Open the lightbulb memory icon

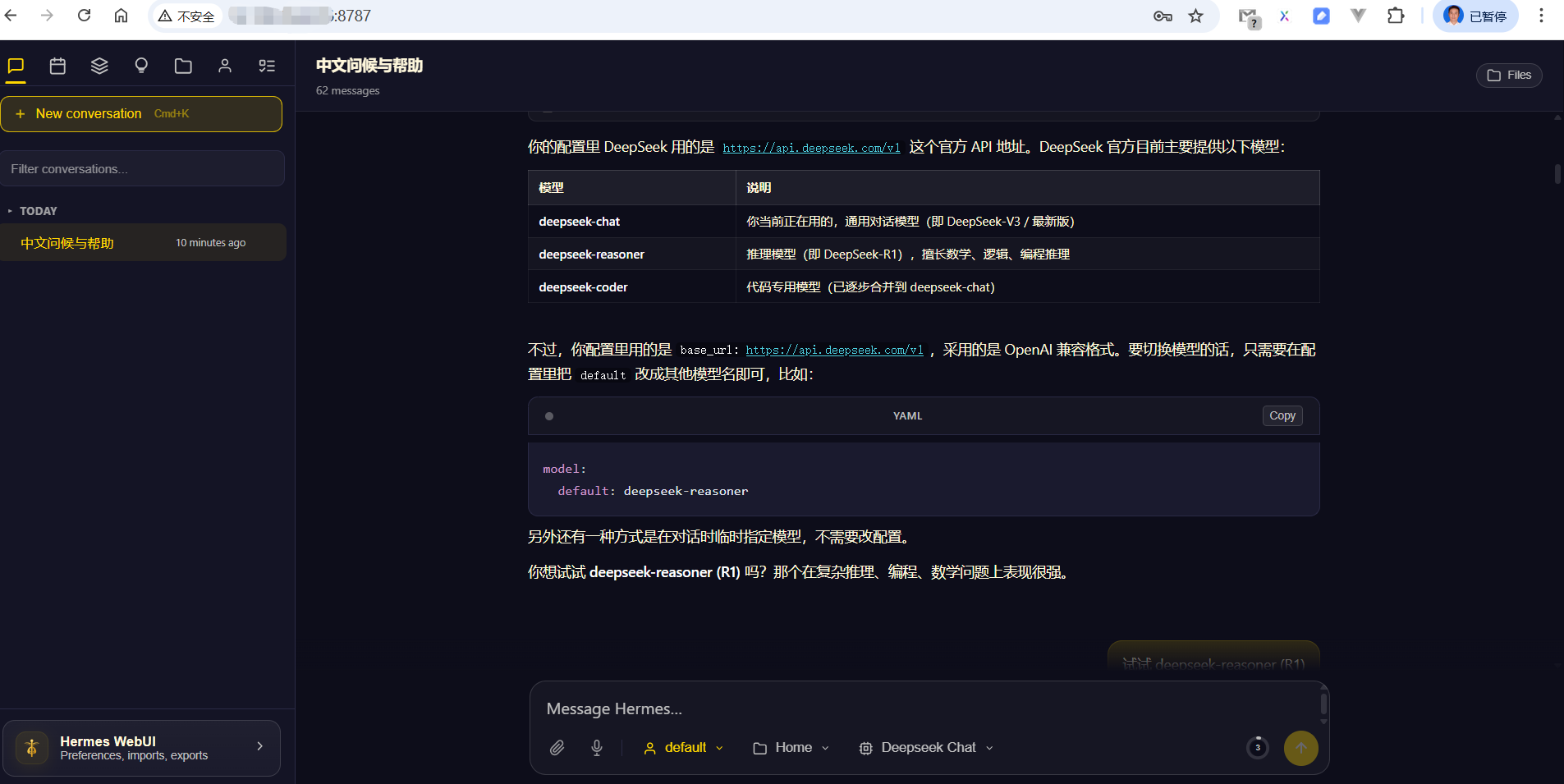[141, 66]
